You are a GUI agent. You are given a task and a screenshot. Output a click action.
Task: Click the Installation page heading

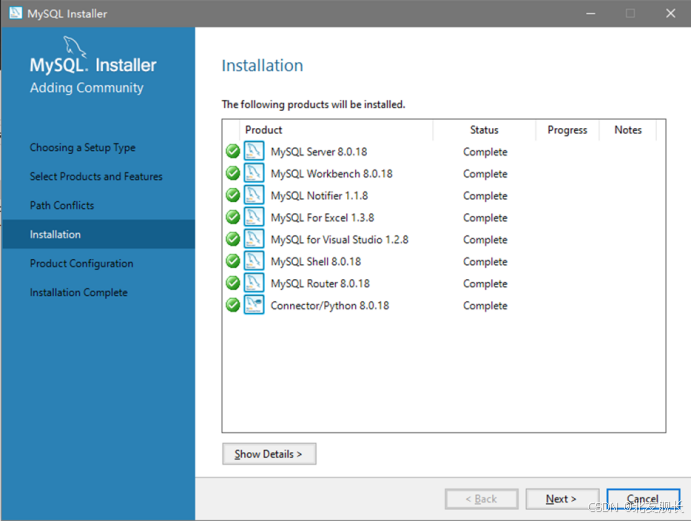[x=262, y=66]
